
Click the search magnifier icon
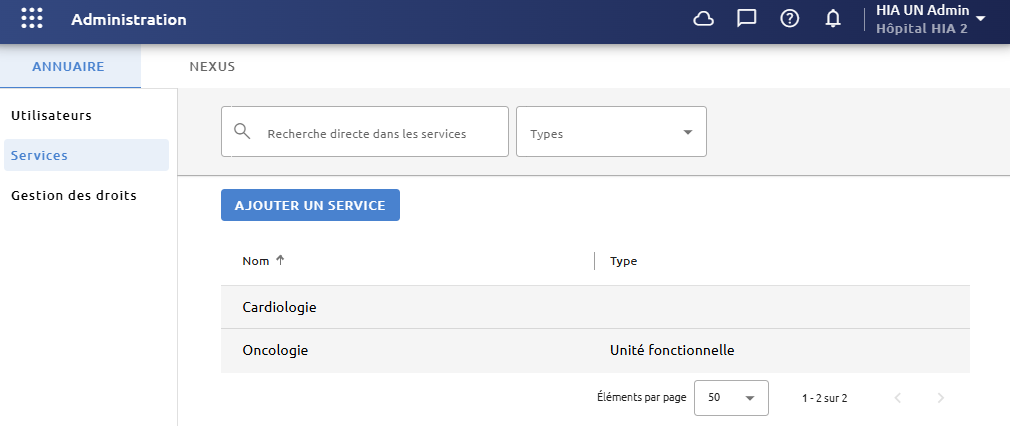click(x=242, y=131)
